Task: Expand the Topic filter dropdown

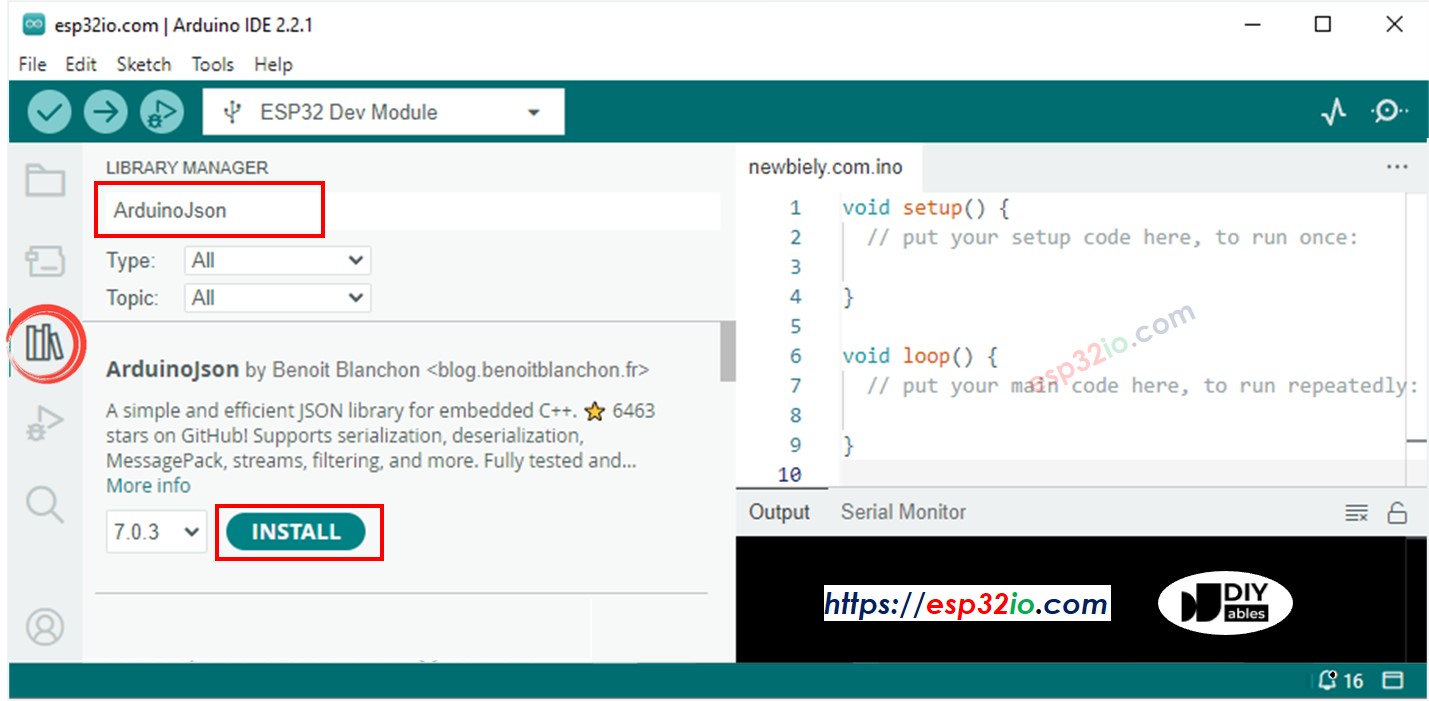Action: coord(277,297)
